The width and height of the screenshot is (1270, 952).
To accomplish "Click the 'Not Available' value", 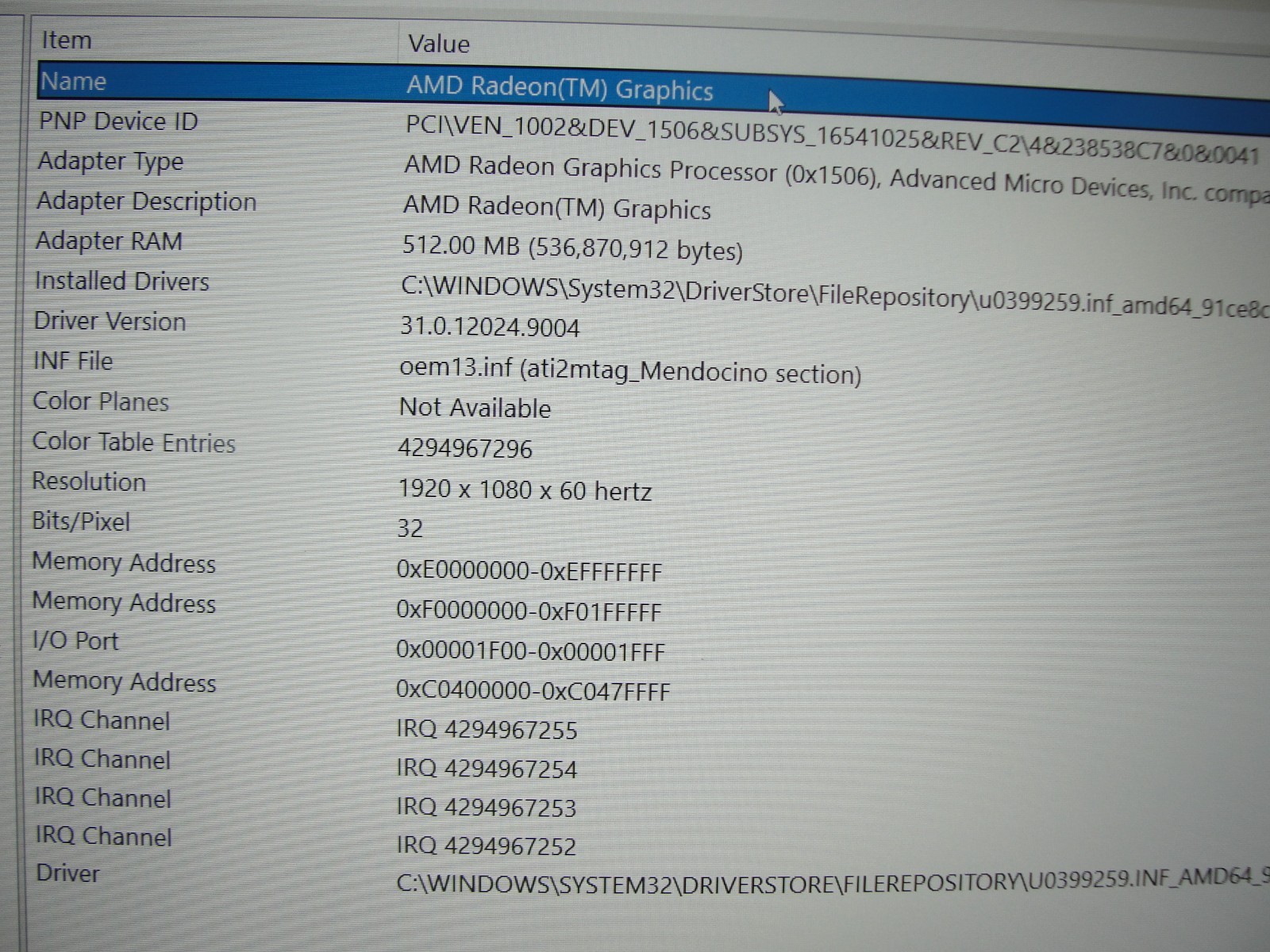I will [475, 407].
